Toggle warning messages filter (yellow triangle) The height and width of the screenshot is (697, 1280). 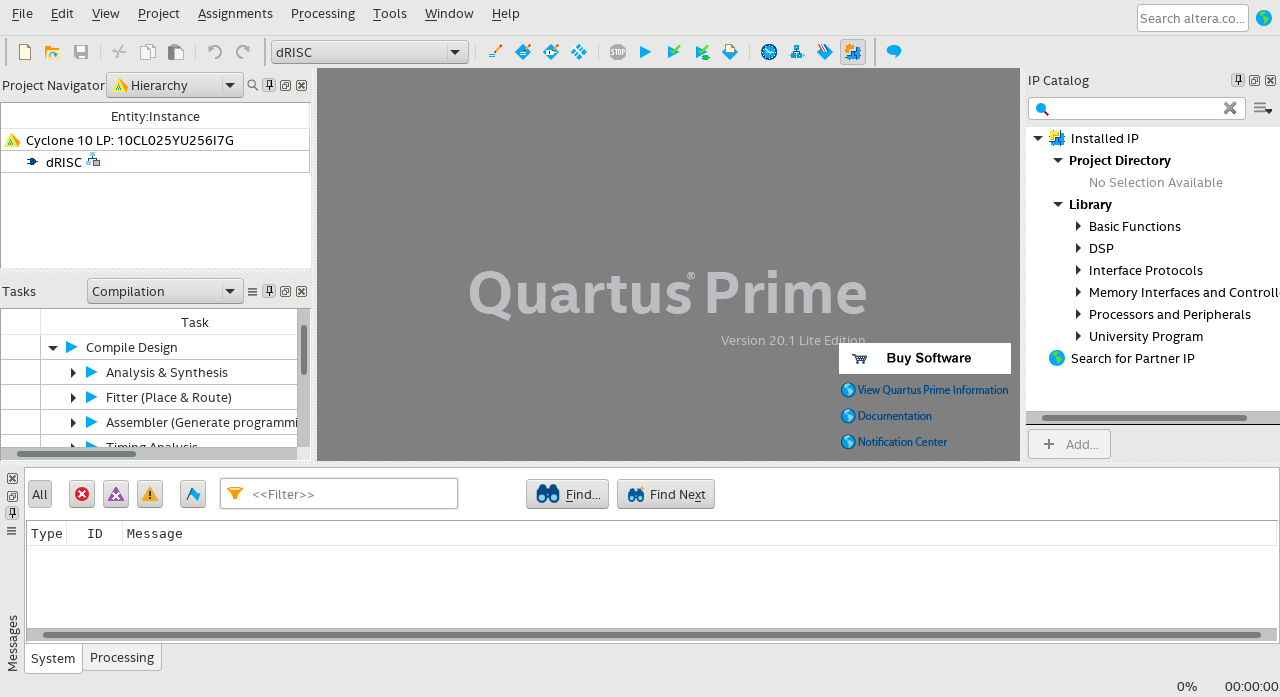[150, 494]
